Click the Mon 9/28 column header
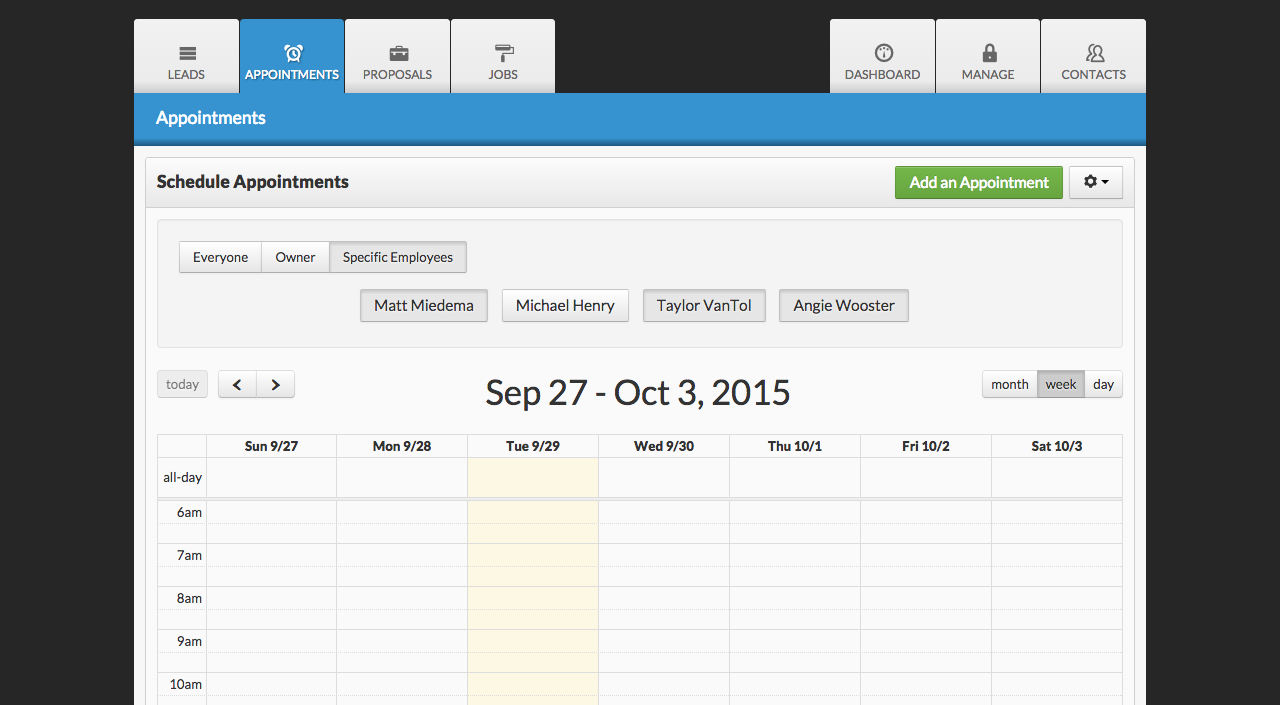This screenshot has height=705, width=1280. pos(402,446)
